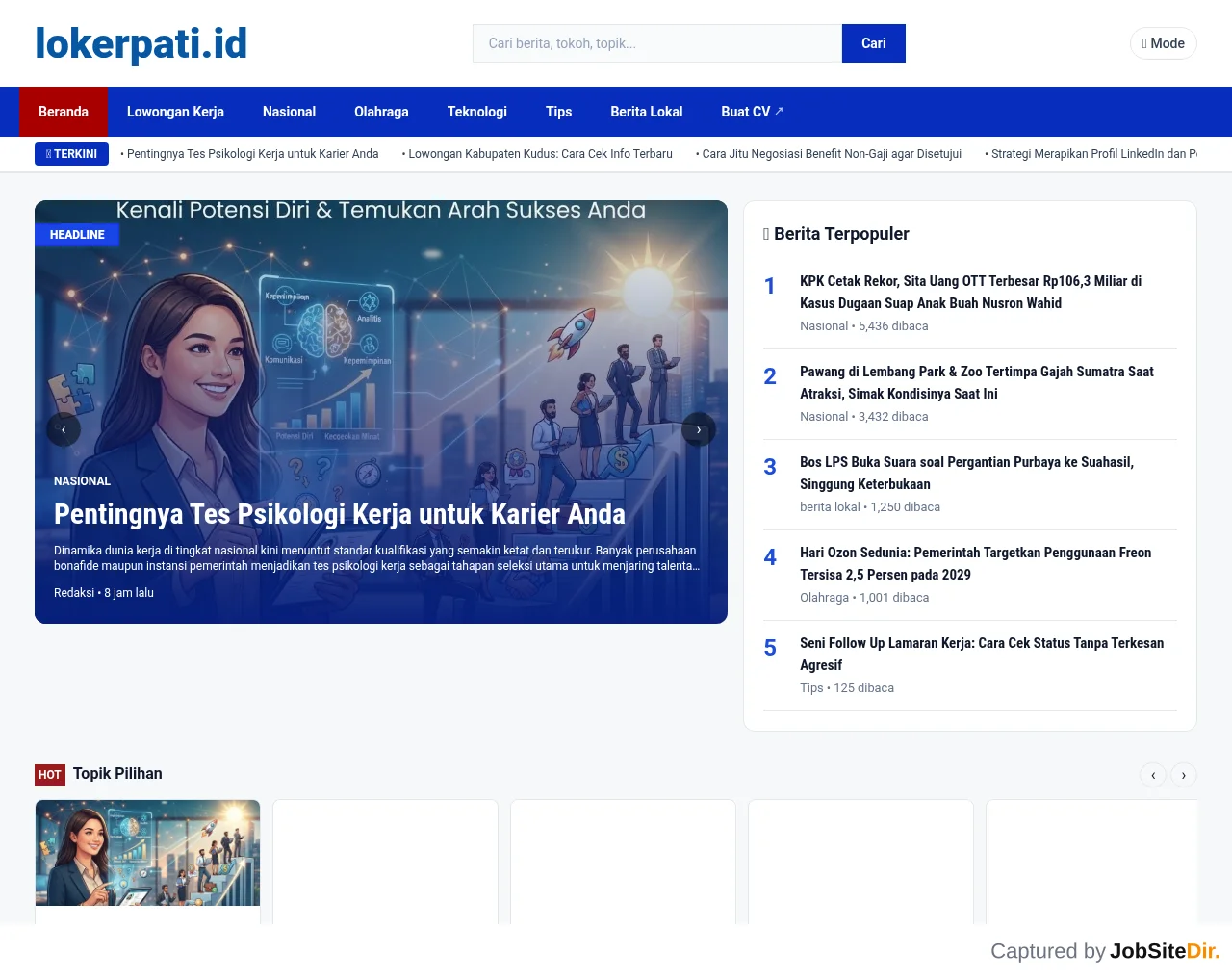Read Bos LPS Buka Suara article
The height and width of the screenshot is (980, 1232).
click(x=966, y=473)
